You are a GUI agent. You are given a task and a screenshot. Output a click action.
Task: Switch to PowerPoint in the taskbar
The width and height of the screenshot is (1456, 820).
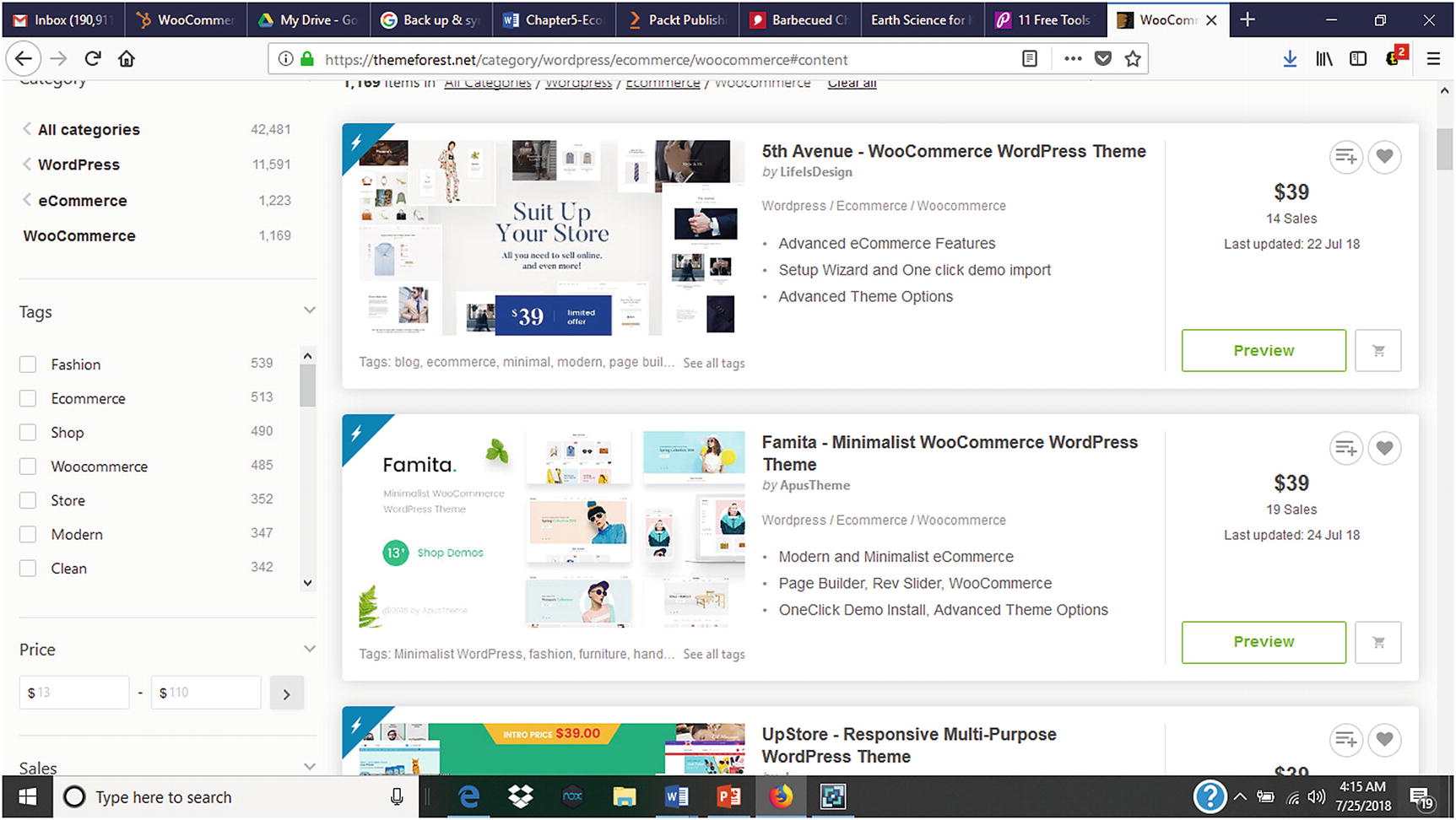pos(728,797)
